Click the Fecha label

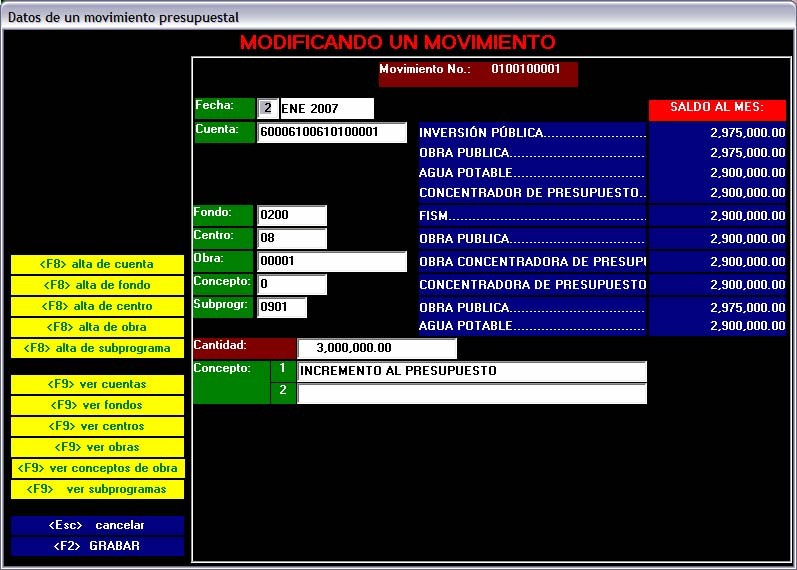coord(224,108)
